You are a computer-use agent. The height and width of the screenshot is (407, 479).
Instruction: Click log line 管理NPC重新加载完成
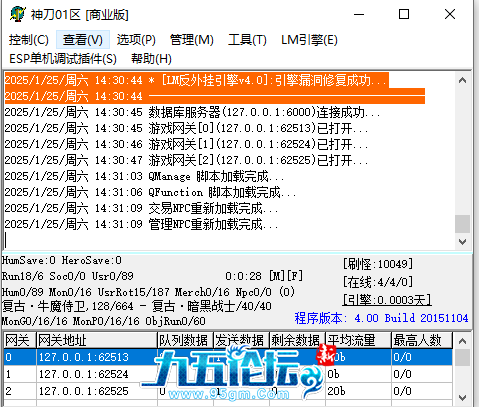[141, 224]
